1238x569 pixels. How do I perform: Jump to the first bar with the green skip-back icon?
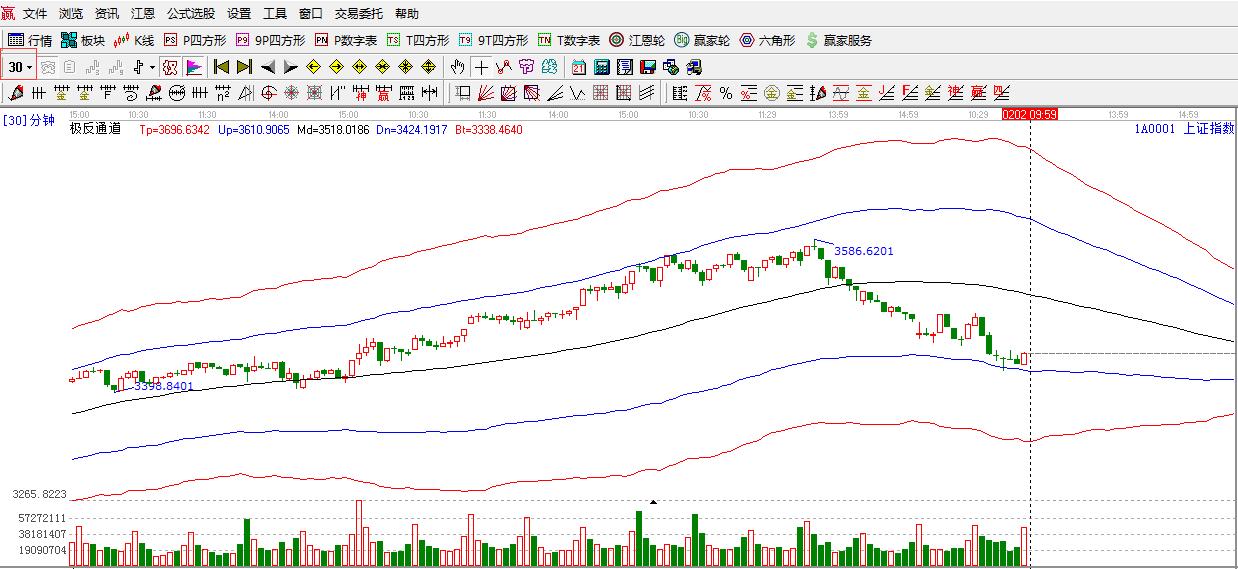pyautogui.click(x=221, y=67)
